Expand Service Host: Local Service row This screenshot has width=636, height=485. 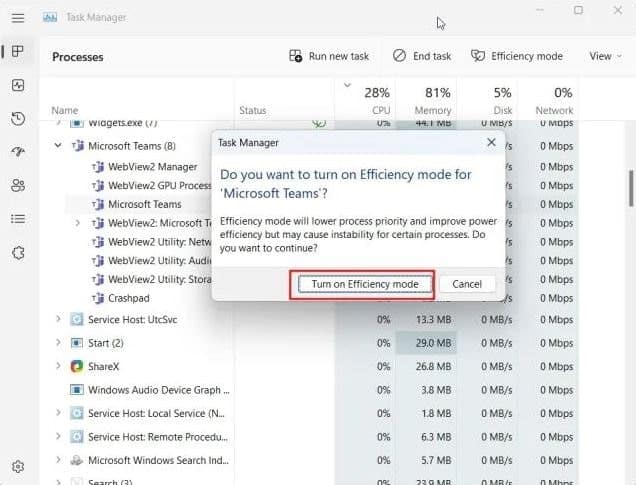(x=58, y=413)
